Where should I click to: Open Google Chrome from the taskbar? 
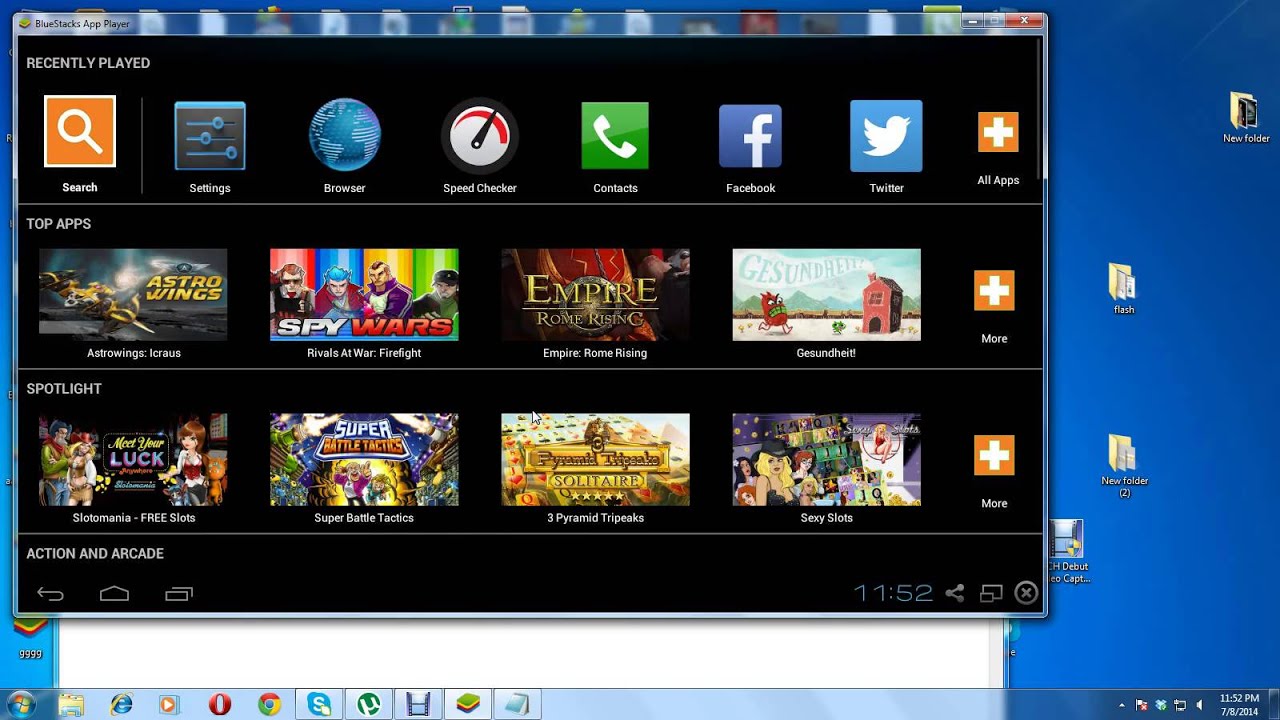point(269,705)
